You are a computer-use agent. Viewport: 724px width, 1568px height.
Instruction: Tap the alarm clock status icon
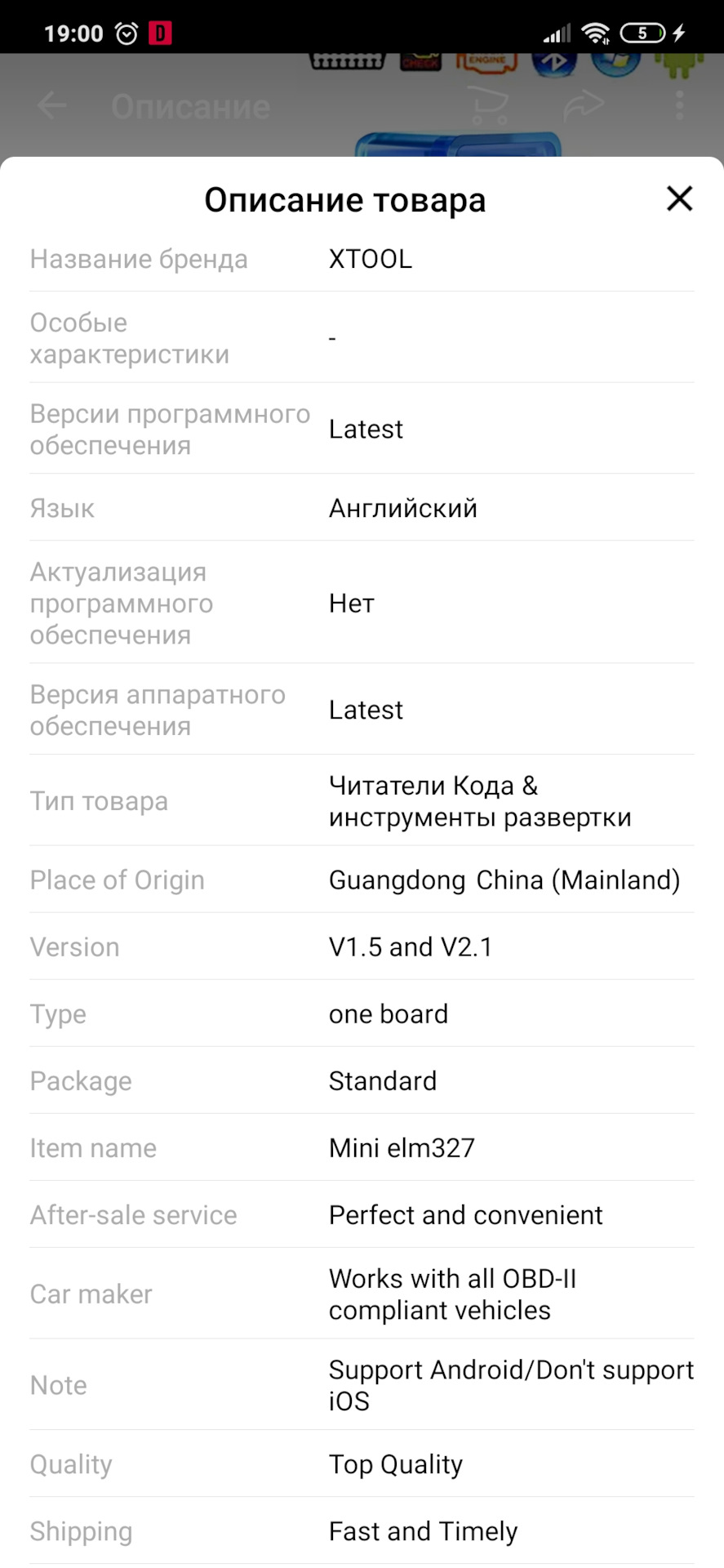(x=127, y=33)
